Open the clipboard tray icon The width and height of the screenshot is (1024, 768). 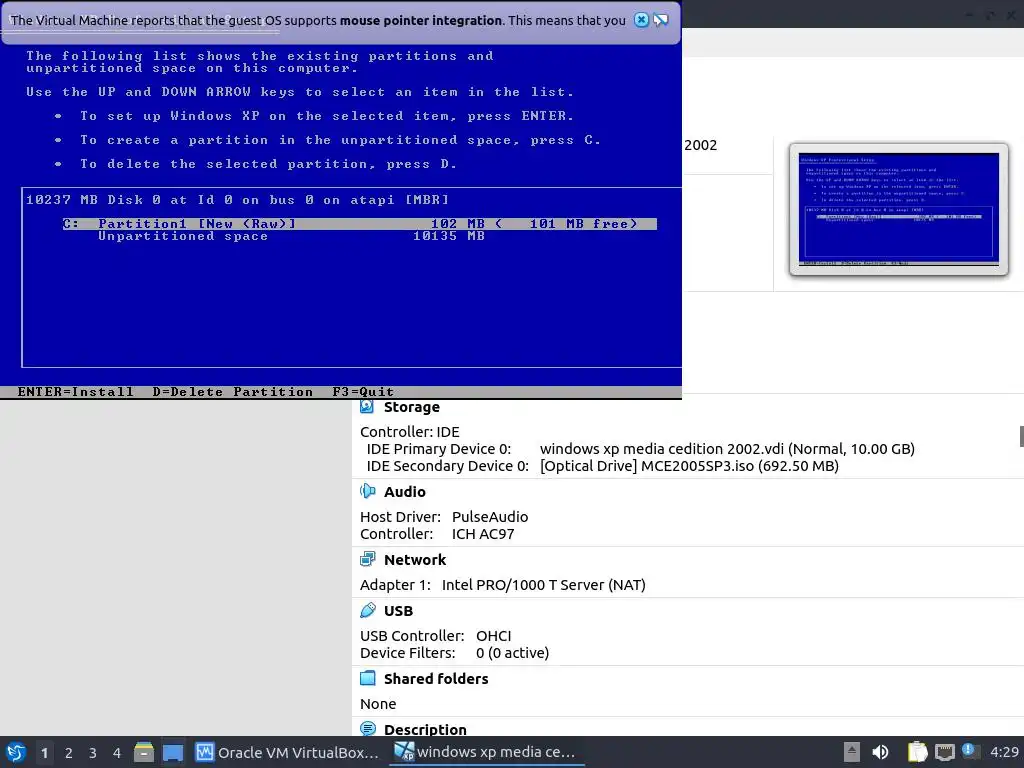(918, 752)
